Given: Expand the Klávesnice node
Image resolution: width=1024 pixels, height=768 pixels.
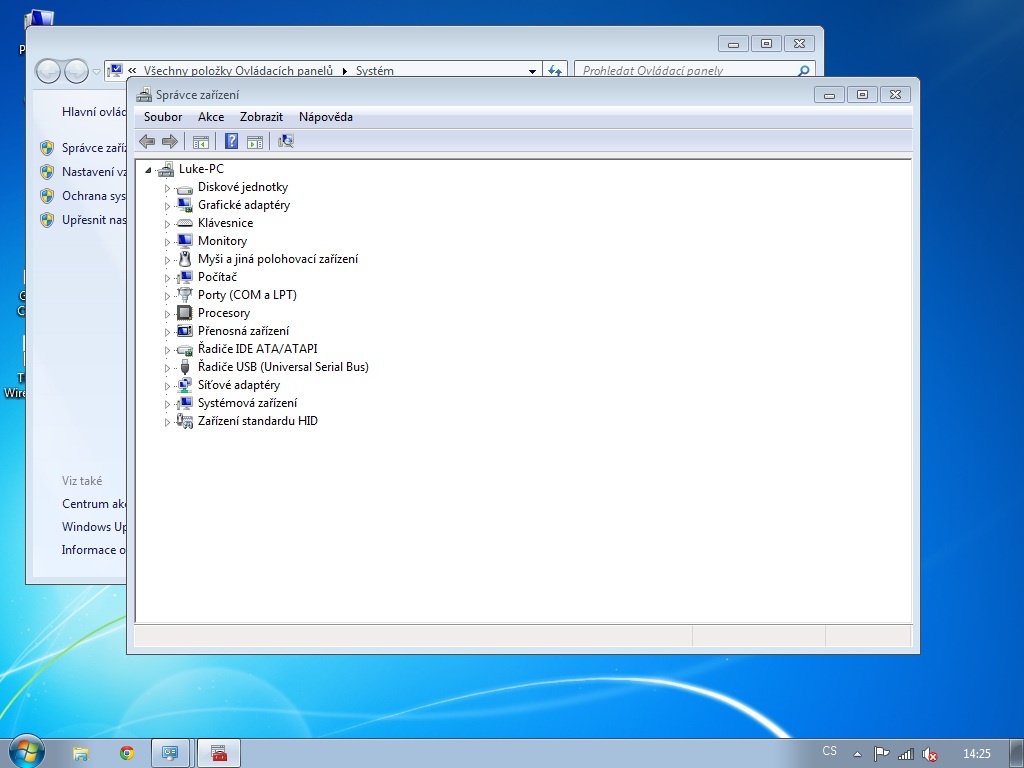Looking at the screenshot, I should coord(167,224).
